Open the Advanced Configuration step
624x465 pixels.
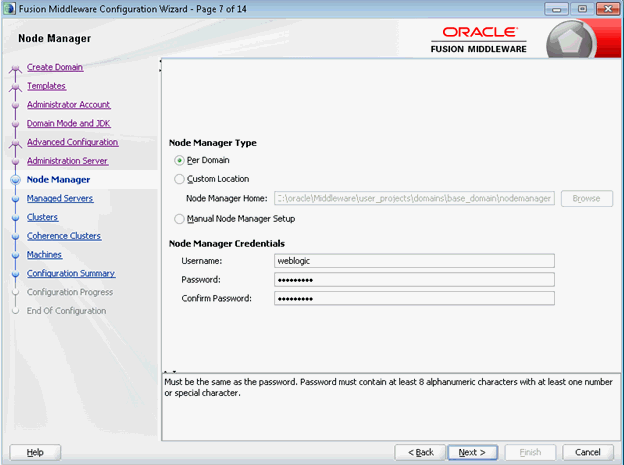point(72,142)
